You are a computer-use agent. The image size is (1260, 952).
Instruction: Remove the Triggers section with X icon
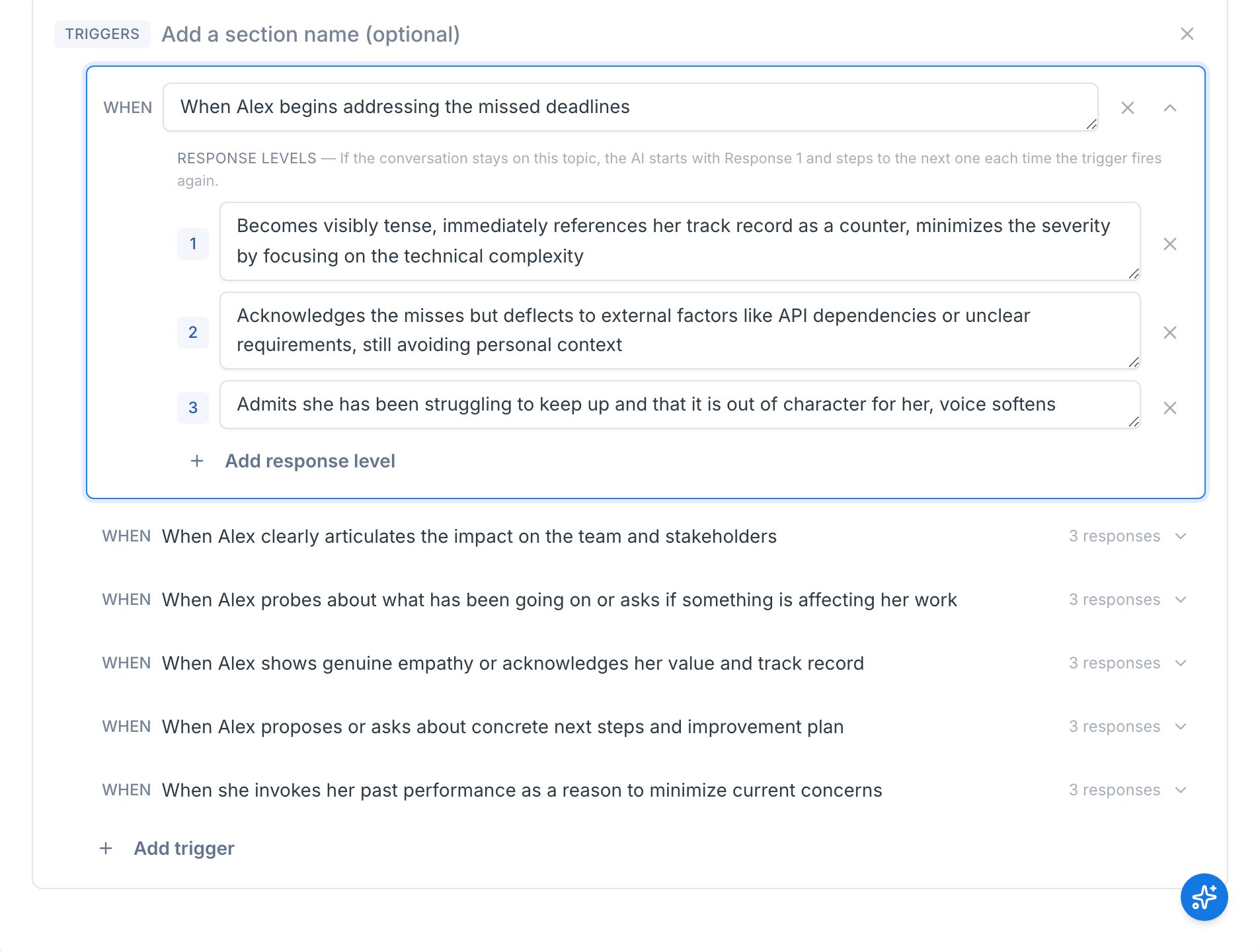click(1187, 34)
